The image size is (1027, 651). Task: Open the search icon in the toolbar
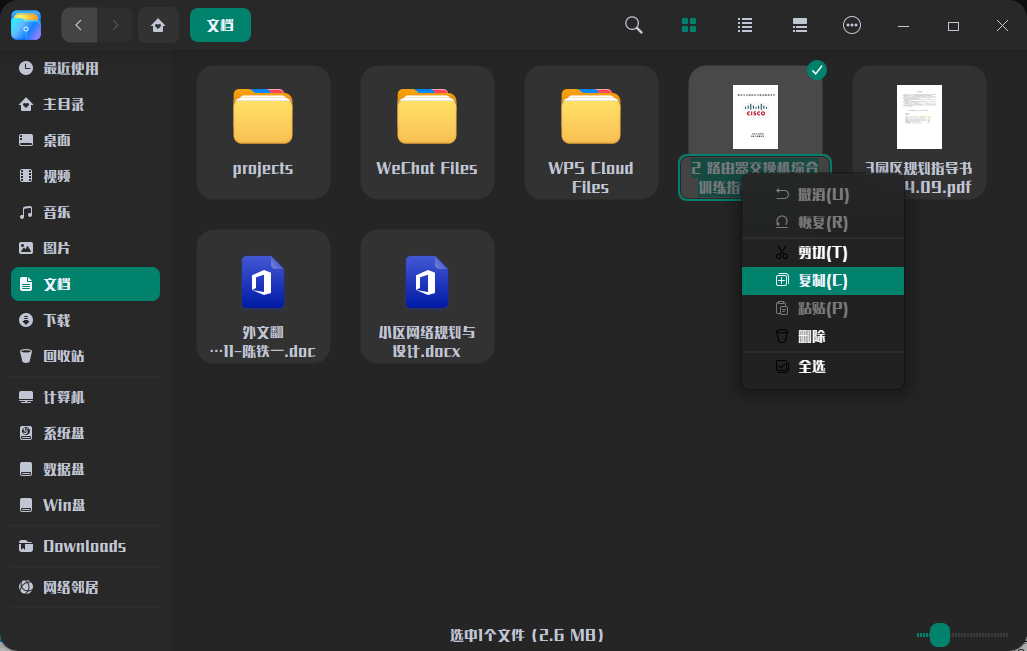(633, 25)
